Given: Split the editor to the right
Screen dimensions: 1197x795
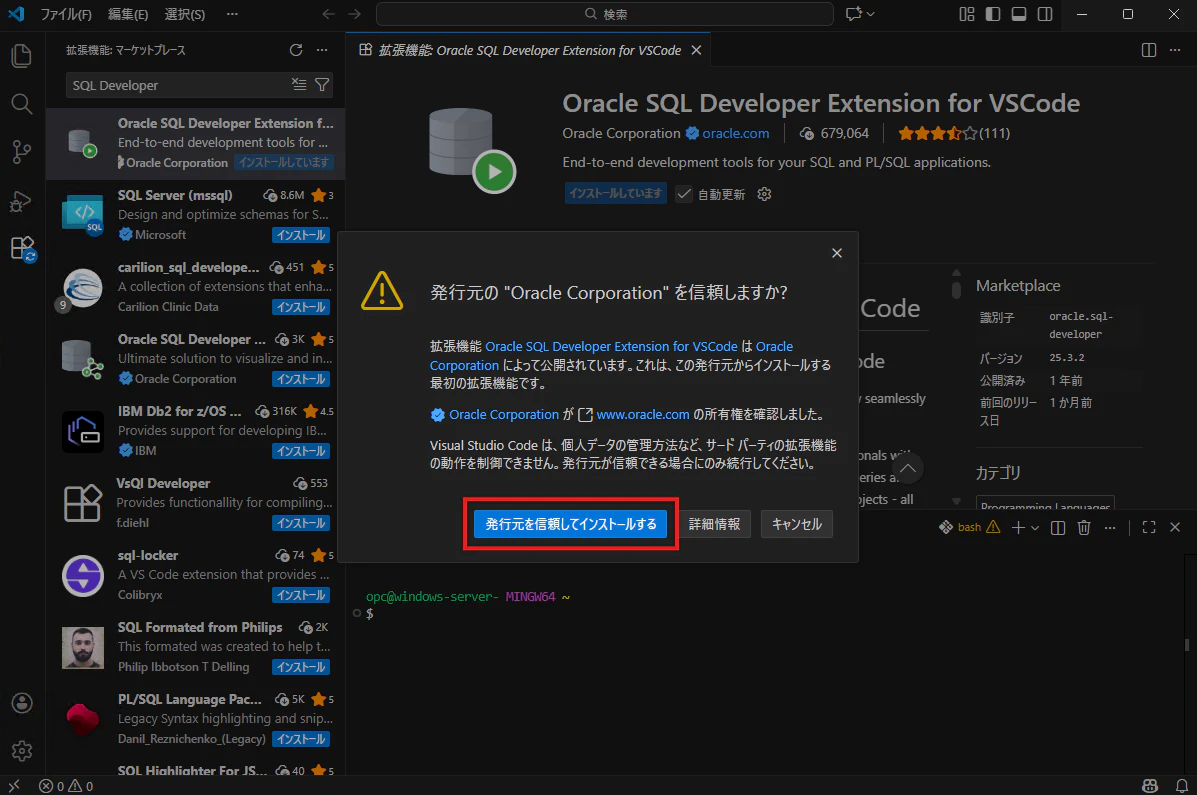Looking at the screenshot, I should tap(1148, 50).
